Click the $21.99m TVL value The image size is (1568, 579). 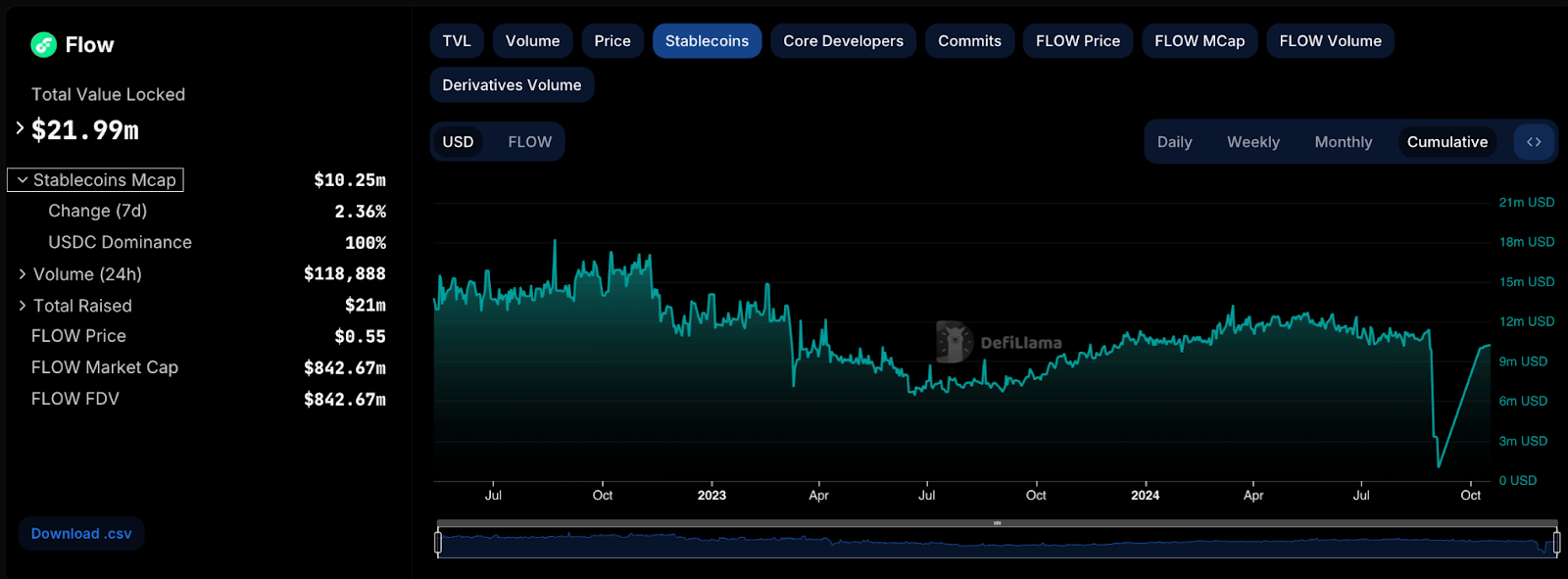tap(85, 129)
